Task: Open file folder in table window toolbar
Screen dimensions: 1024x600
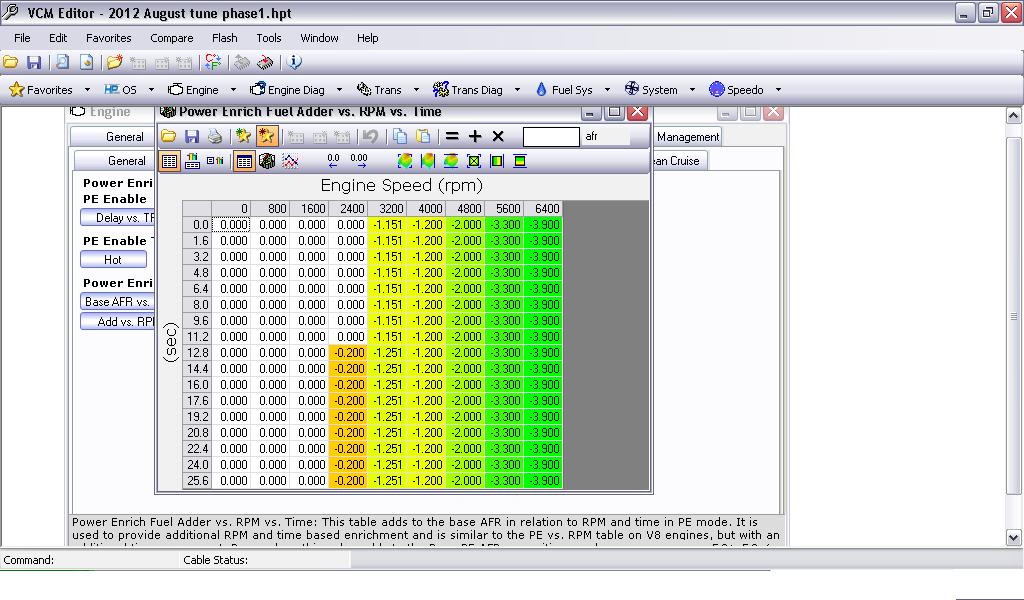Action: (168, 136)
